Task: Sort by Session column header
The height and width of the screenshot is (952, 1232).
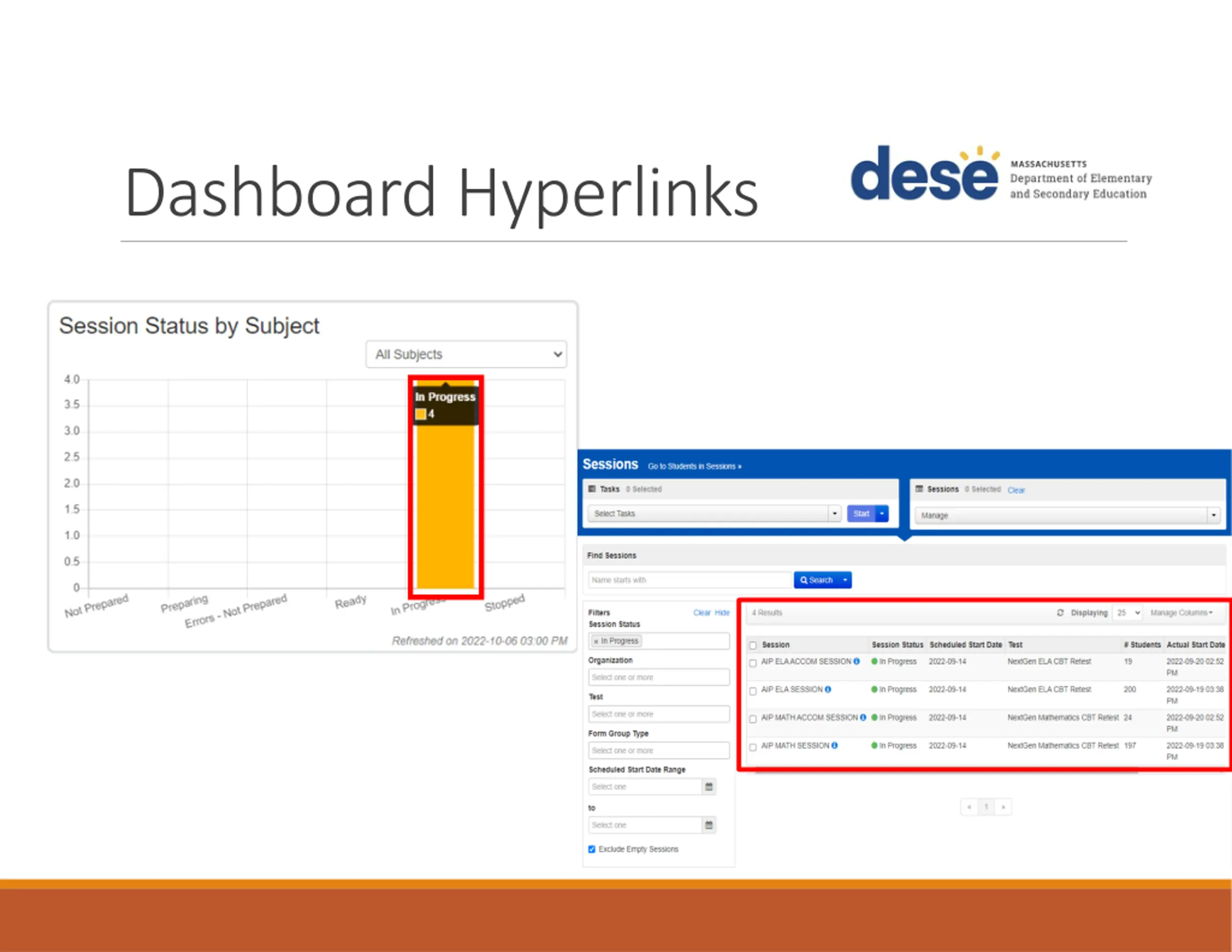Action: coord(776,644)
